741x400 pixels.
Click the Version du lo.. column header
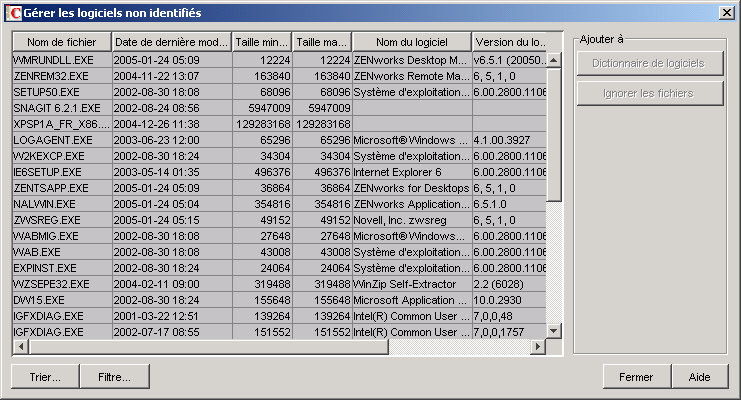pos(510,42)
